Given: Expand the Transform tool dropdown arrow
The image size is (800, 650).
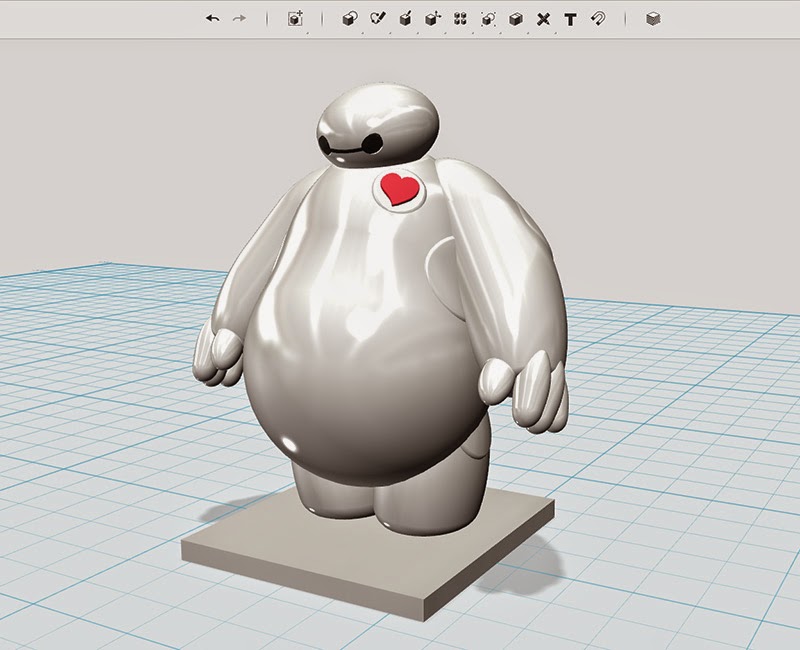Looking at the screenshot, I should click(x=307, y=33).
